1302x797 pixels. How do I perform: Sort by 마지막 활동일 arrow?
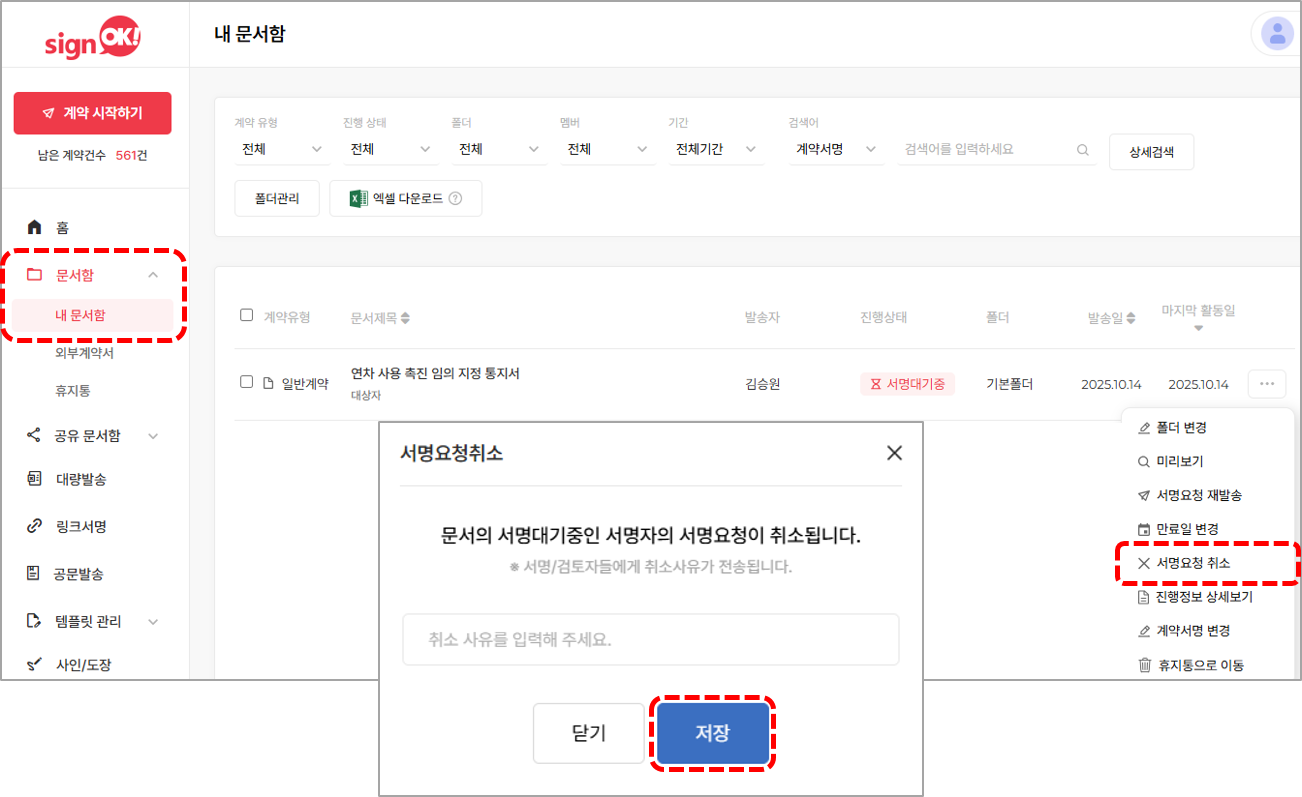pos(1198,328)
